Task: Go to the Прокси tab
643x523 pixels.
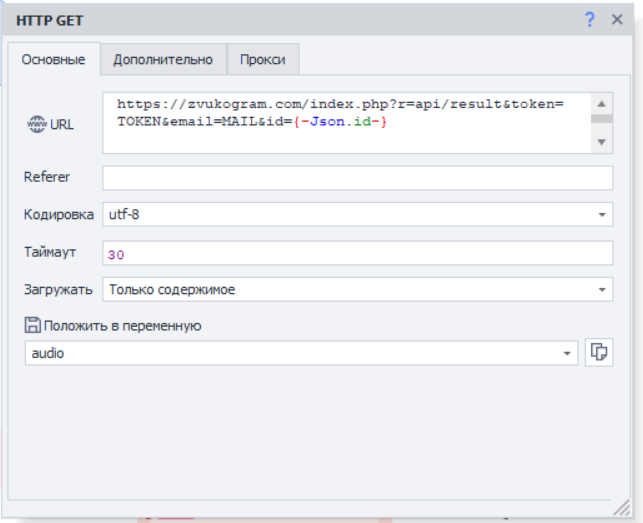Action: click(x=263, y=60)
